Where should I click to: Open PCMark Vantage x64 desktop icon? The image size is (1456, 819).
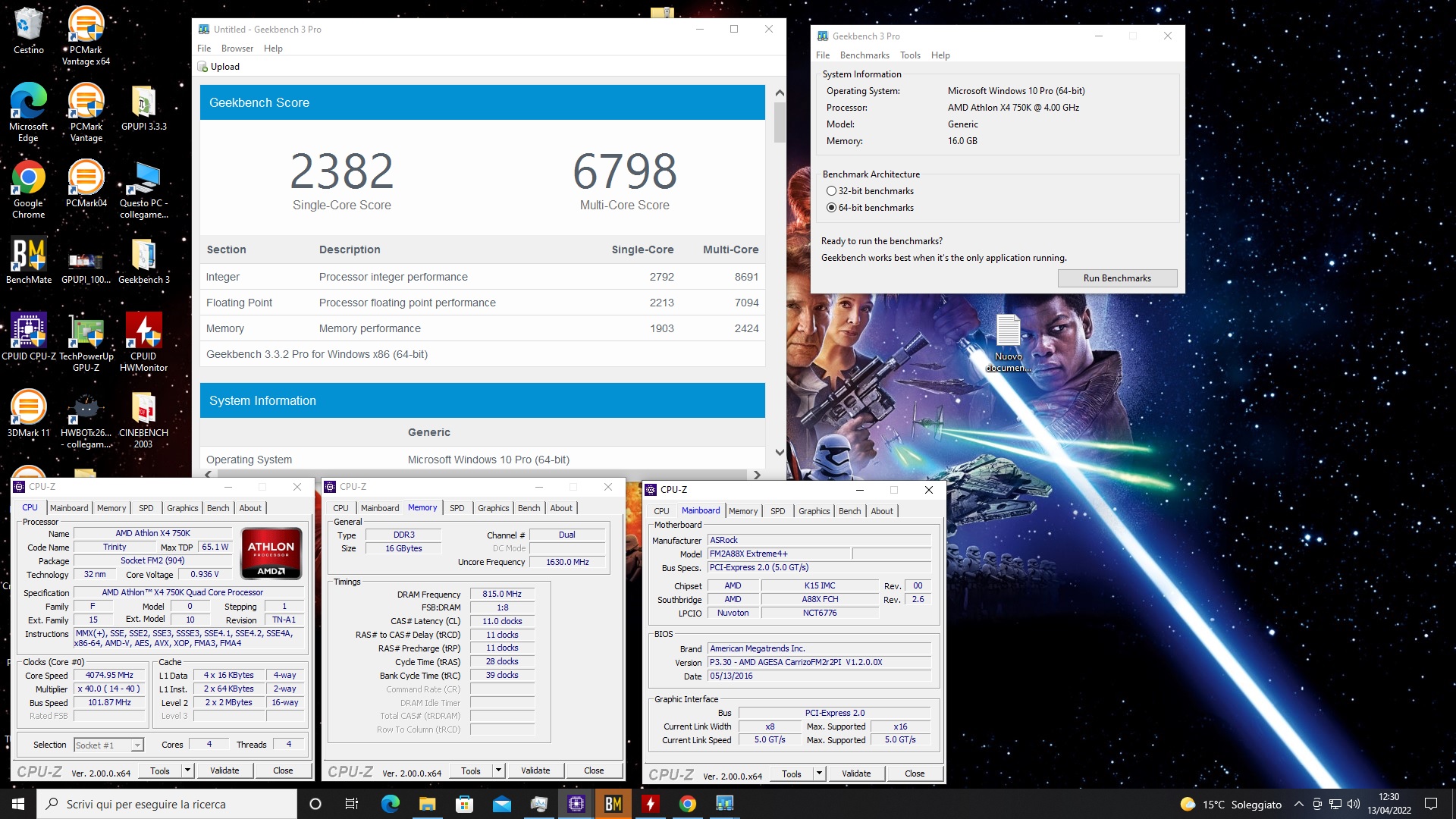tap(86, 36)
